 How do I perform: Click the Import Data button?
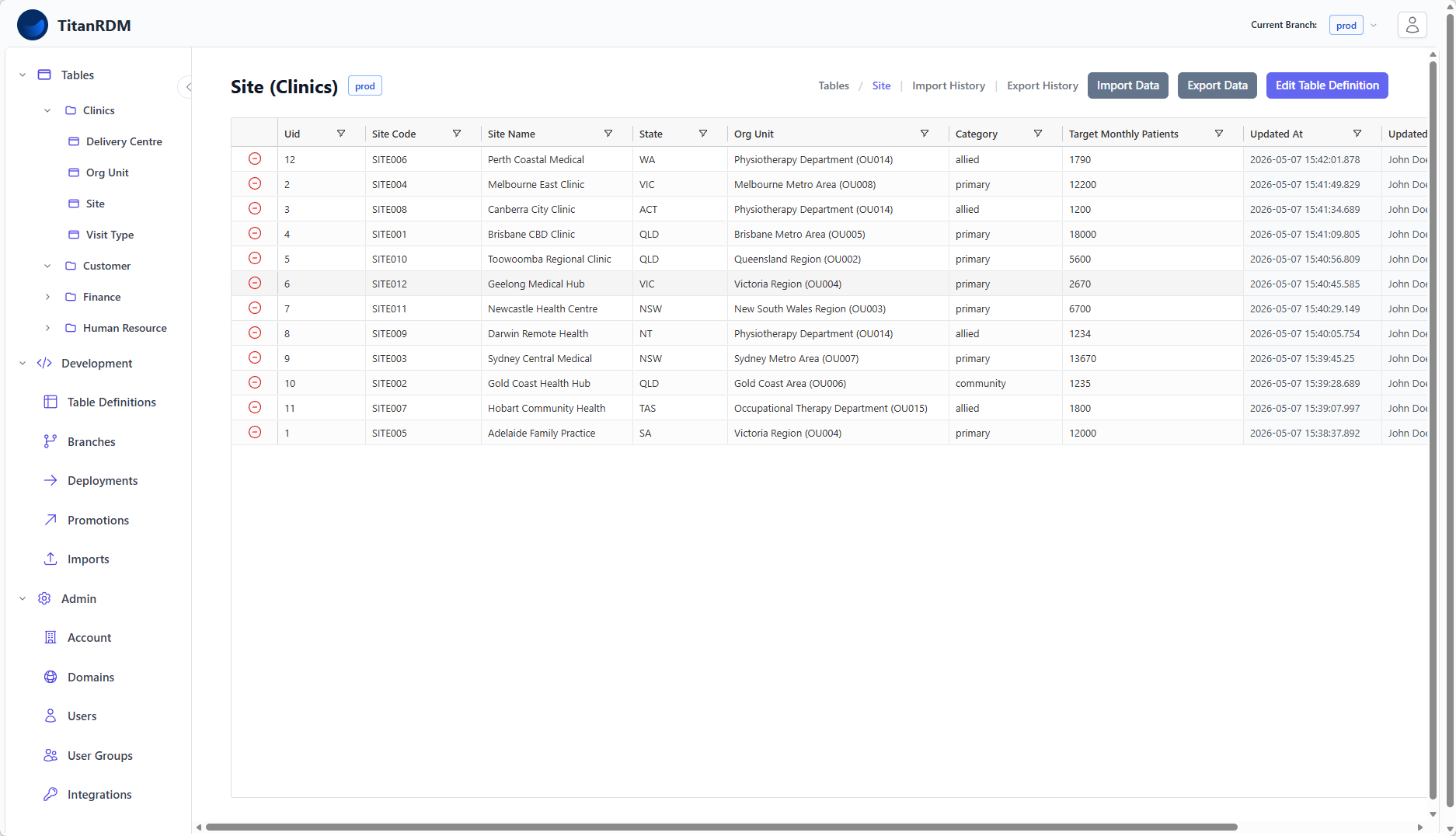point(1127,85)
